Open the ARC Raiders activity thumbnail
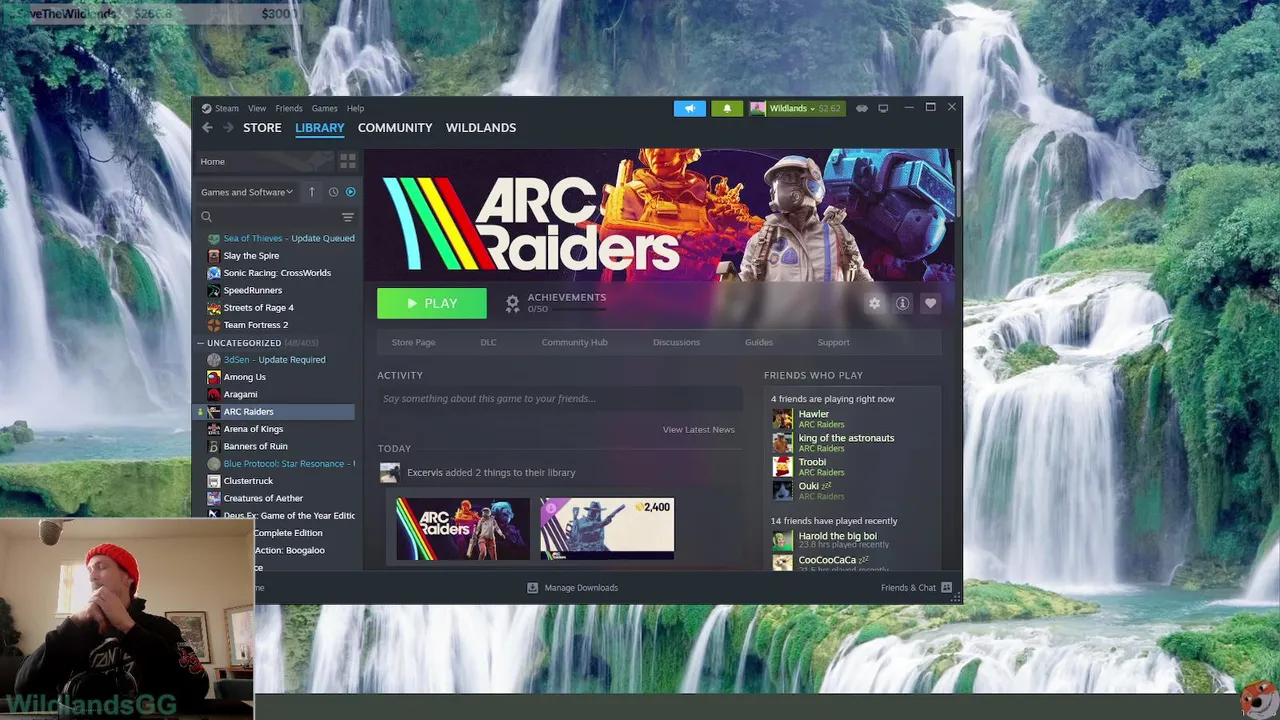 [462, 529]
